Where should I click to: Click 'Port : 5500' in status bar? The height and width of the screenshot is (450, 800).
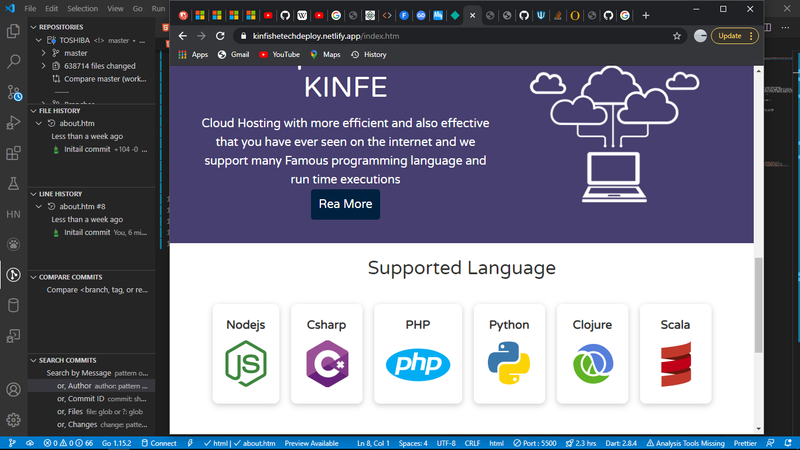click(x=534, y=443)
